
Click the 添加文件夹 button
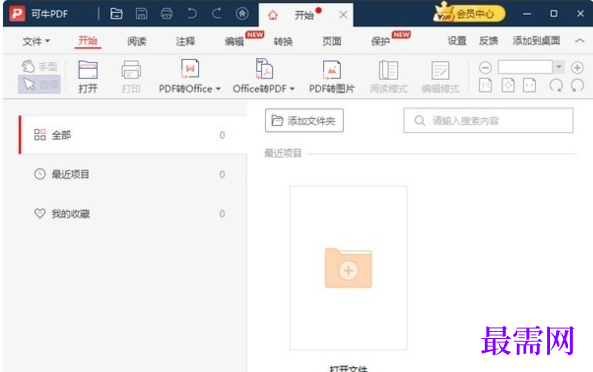coord(304,121)
